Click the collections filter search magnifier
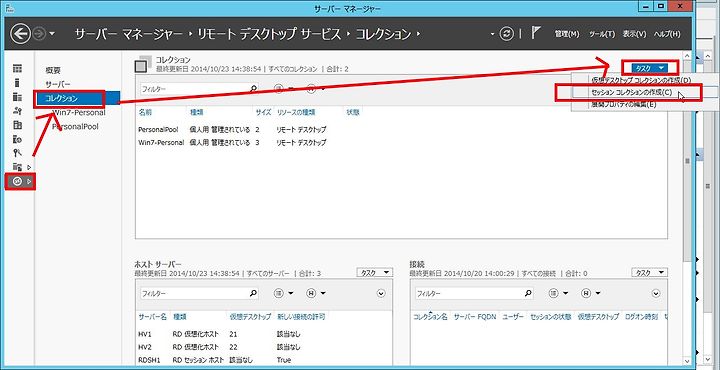720x370 pixels. click(x=253, y=89)
